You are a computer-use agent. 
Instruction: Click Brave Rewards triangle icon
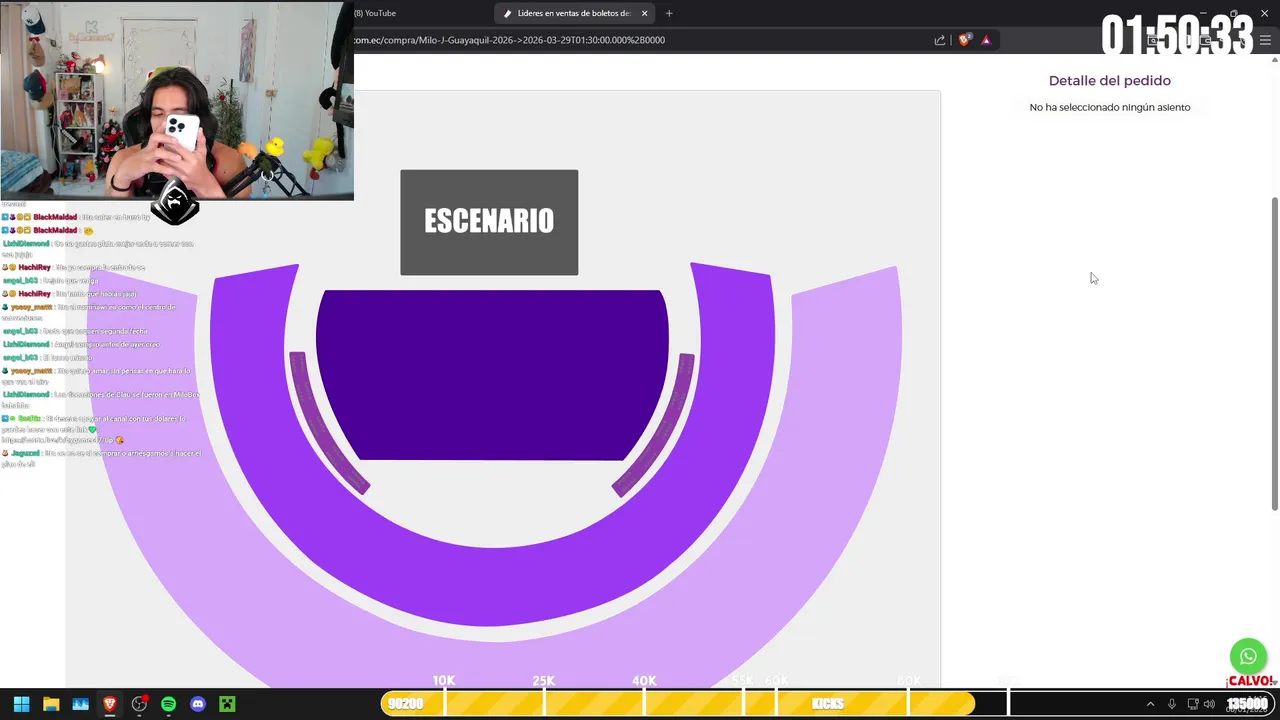point(986,40)
